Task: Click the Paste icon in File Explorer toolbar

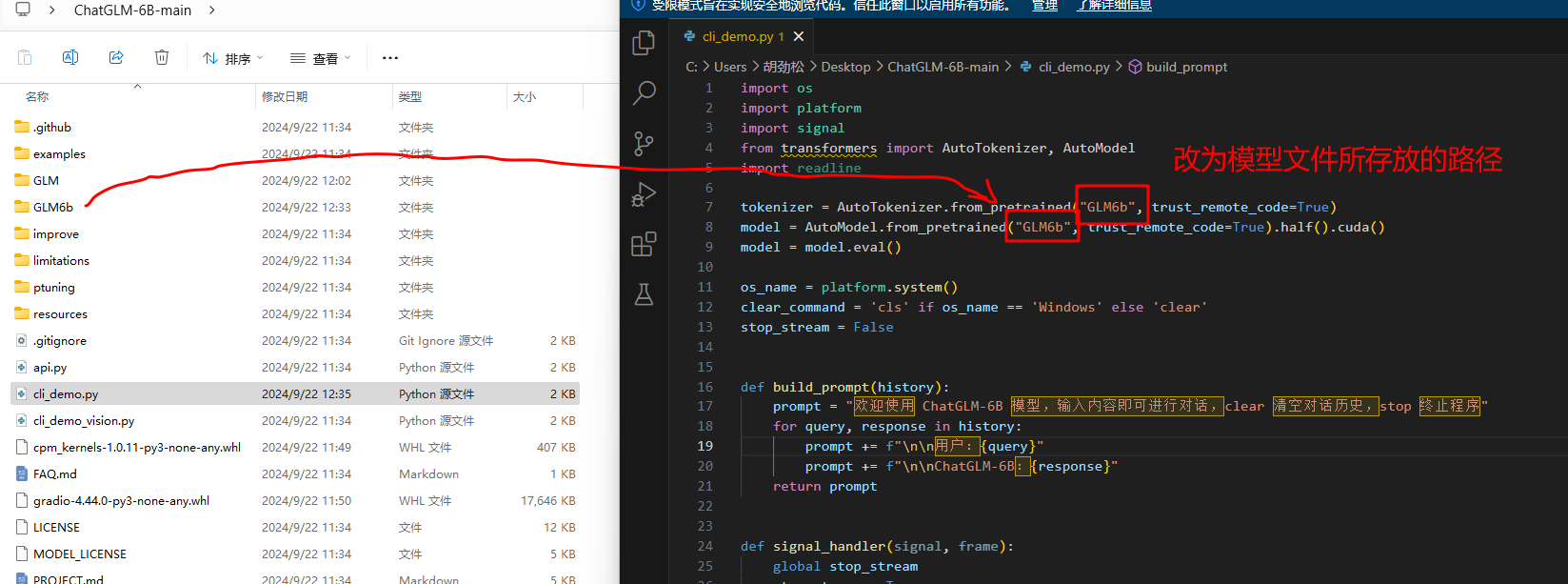Action: pos(25,57)
